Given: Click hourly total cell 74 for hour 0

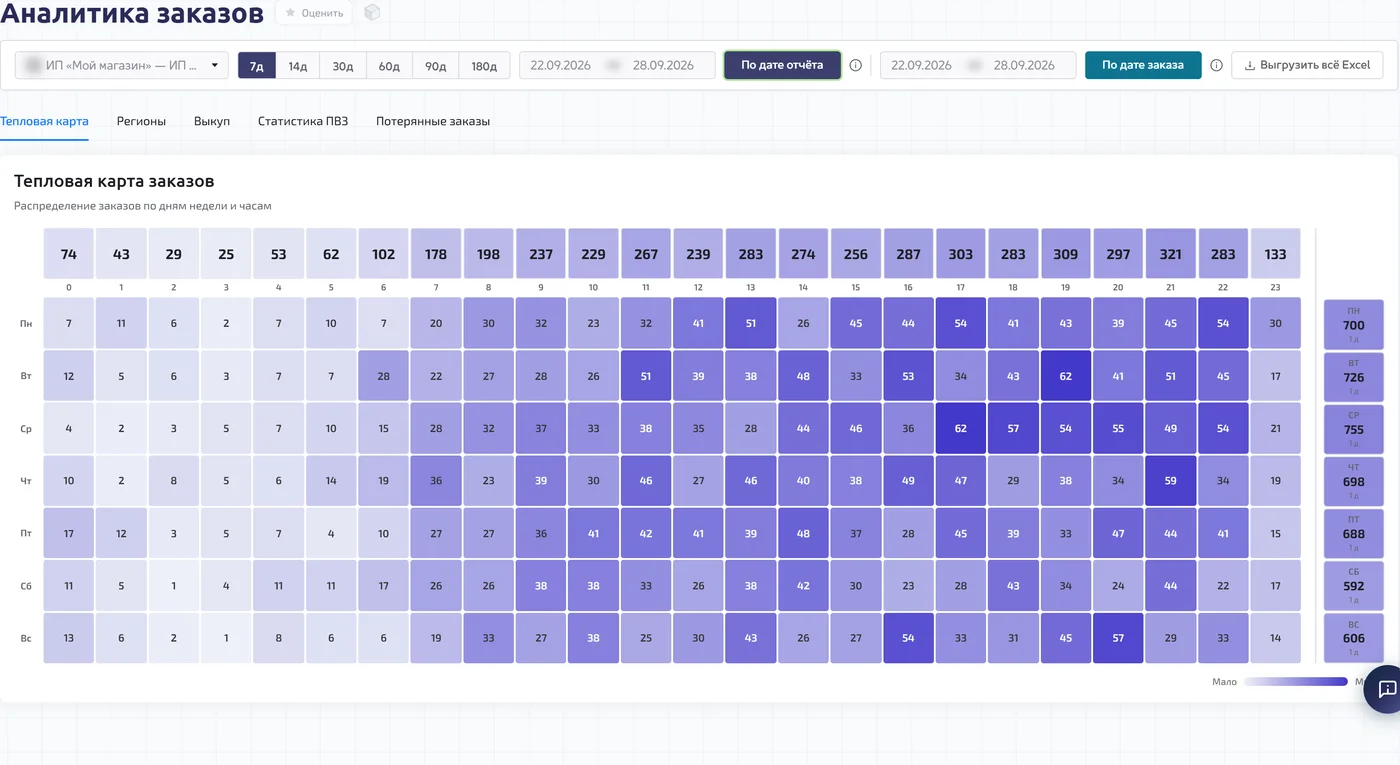Looking at the screenshot, I should pyautogui.click(x=69, y=254).
